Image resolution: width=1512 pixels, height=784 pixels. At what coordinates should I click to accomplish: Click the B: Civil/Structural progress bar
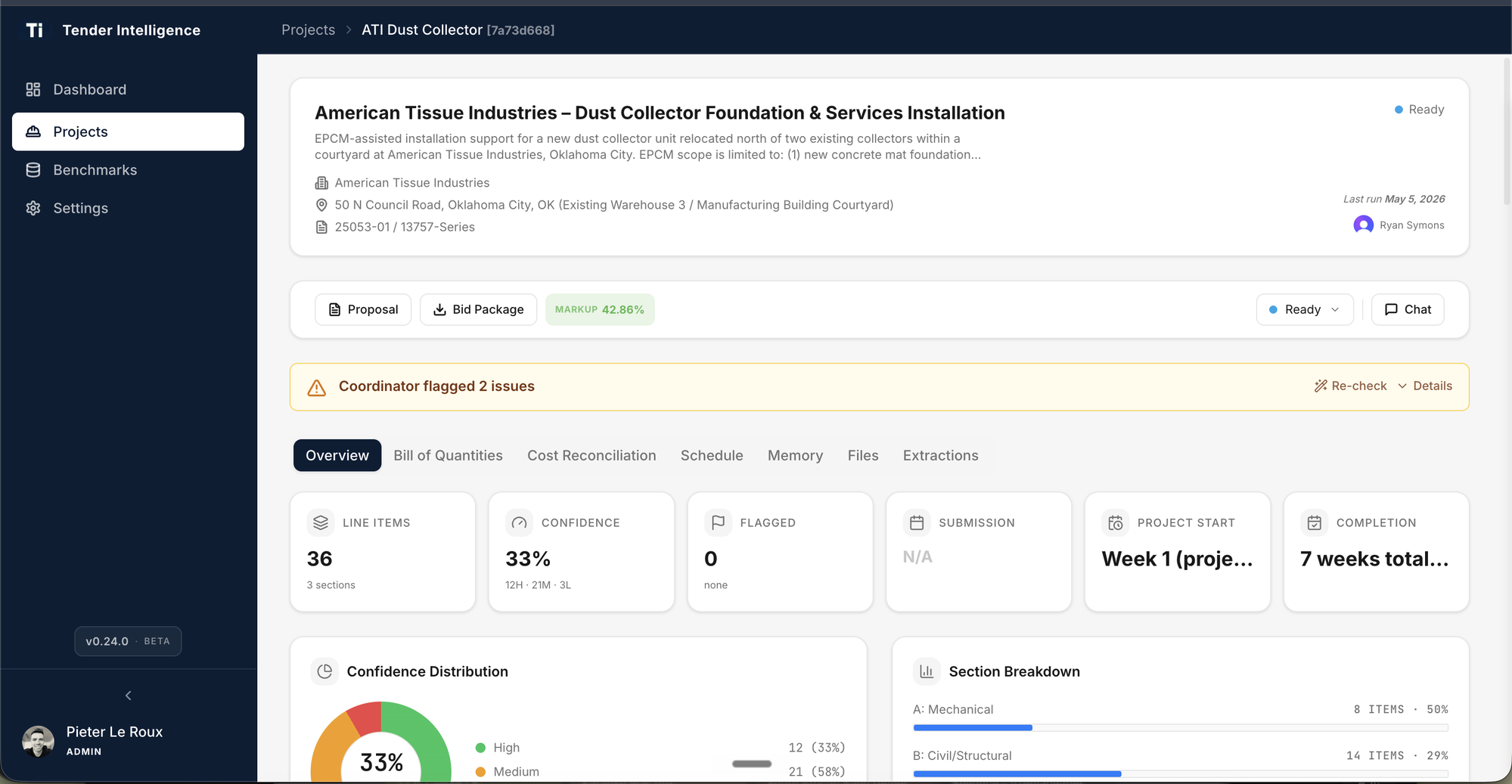pos(1180,773)
